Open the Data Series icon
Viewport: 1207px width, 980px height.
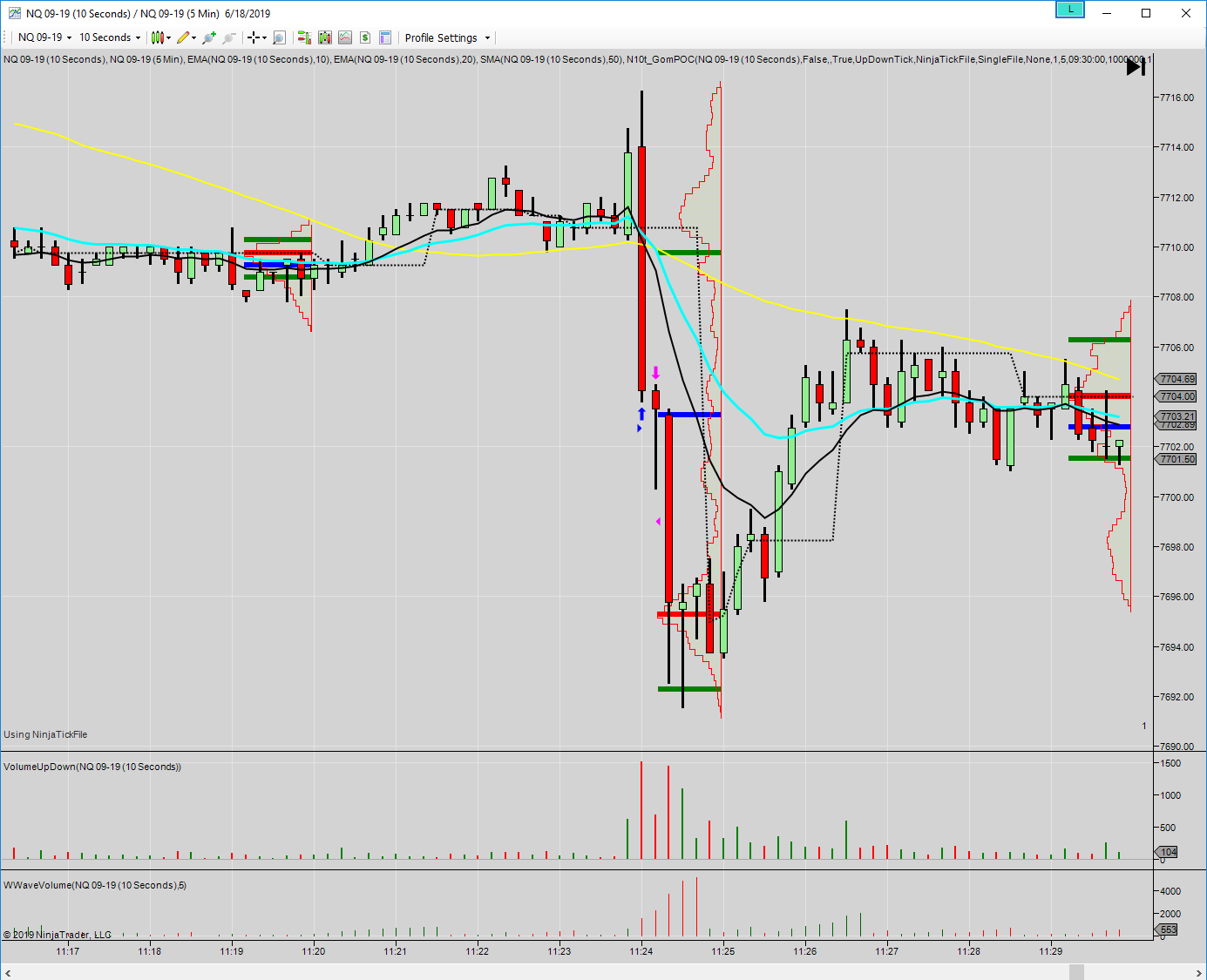tap(325, 37)
